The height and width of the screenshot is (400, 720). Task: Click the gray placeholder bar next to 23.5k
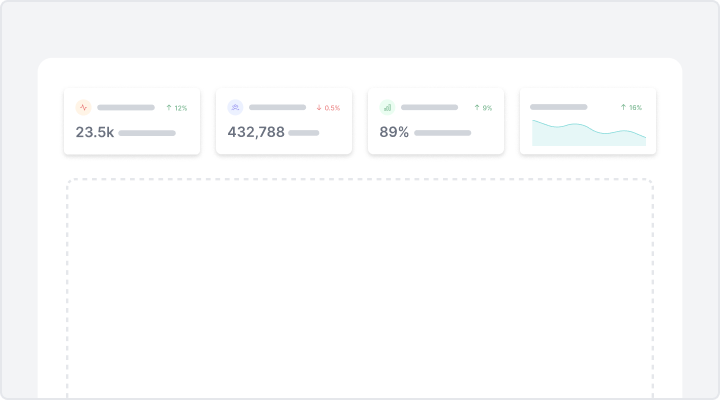point(147,133)
